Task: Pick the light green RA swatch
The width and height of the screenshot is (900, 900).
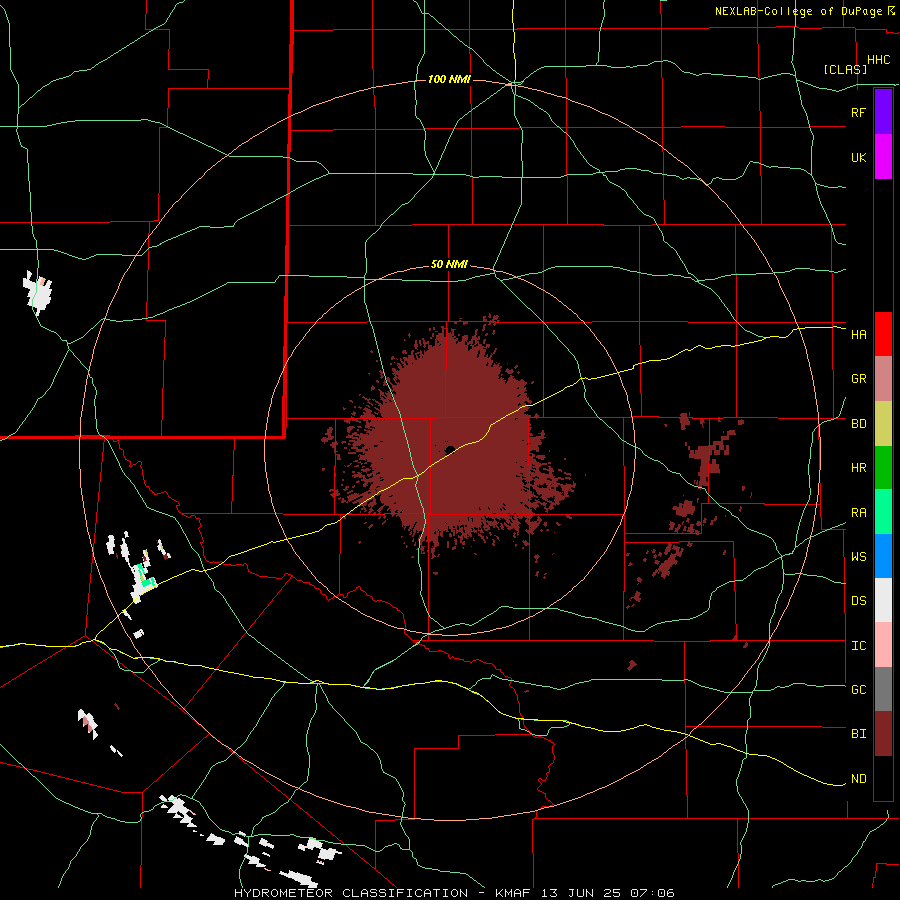Action: point(883,512)
